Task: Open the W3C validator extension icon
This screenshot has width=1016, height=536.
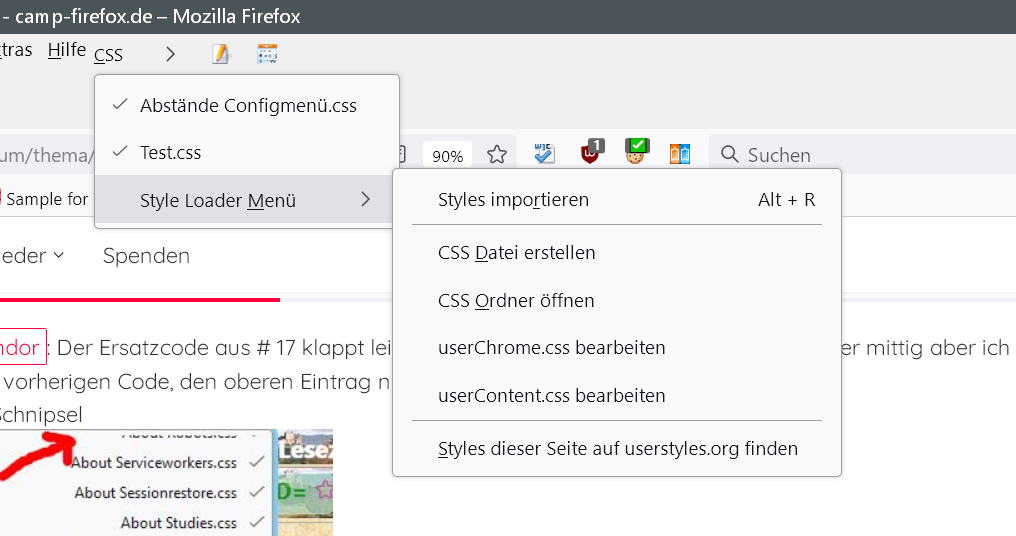Action: coord(544,153)
